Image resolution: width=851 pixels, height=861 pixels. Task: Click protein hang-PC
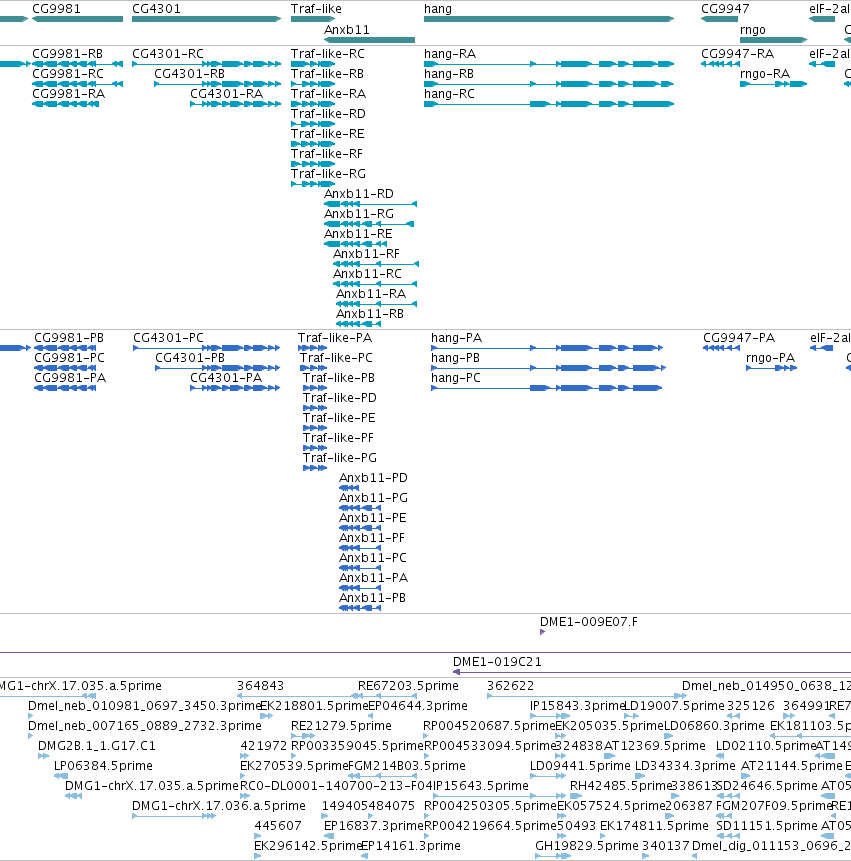point(547,388)
